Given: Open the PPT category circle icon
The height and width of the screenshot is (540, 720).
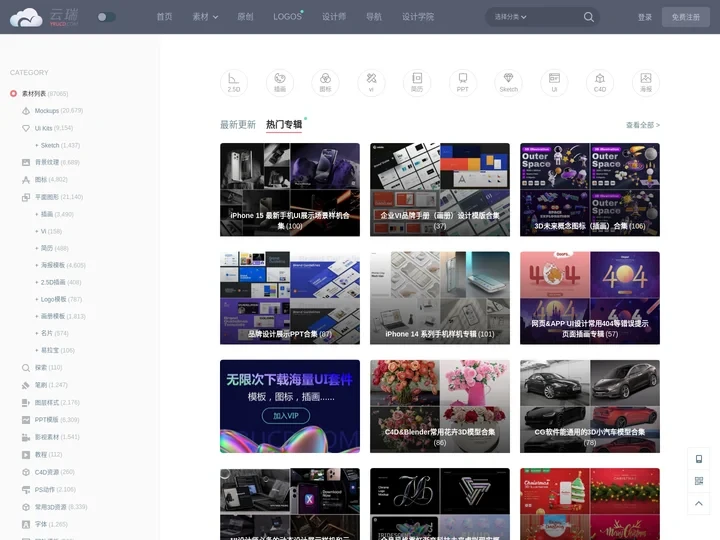Looking at the screenshot, I should [x=463, y=83].
